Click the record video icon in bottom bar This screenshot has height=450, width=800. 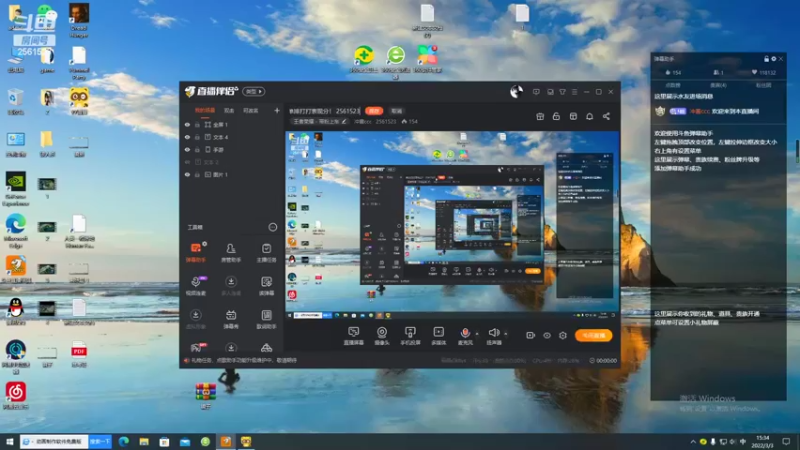pyautogui.click(x=530, y=335)
